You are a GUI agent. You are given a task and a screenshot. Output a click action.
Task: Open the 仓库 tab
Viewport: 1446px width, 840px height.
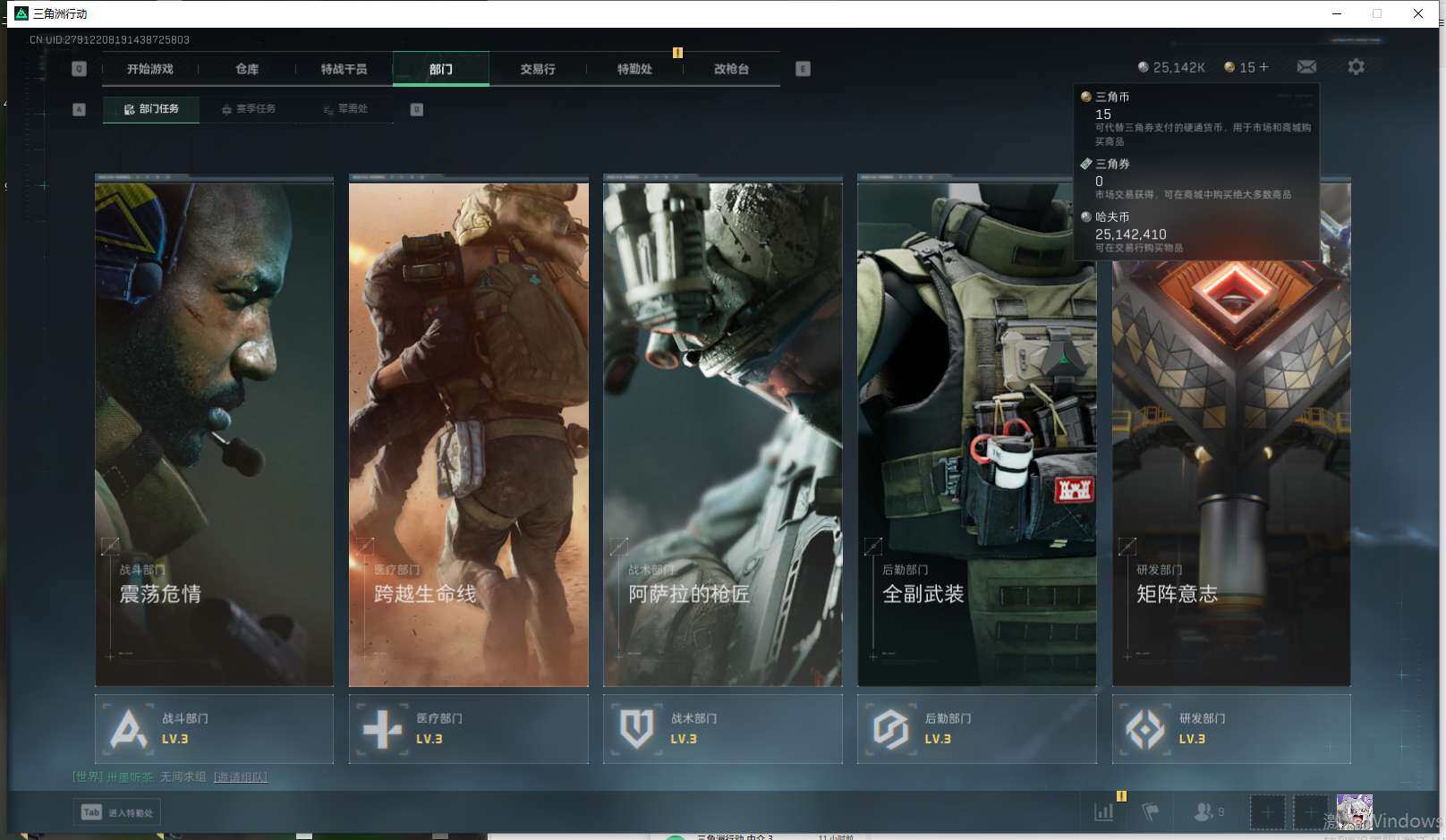pos(247,69)
